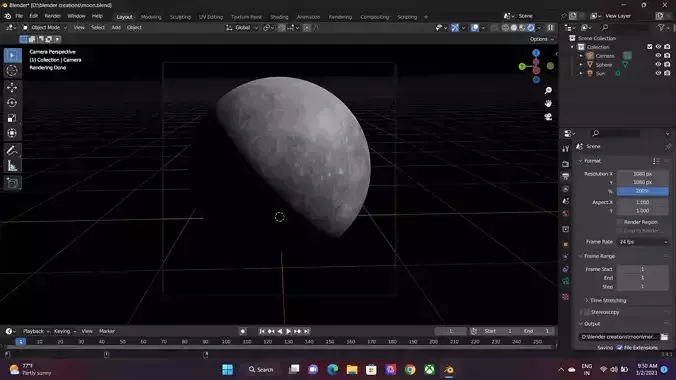This screenshot has width=676, height=380.
Task: Select the Add Cube tool
Action: tap(12, 183)
